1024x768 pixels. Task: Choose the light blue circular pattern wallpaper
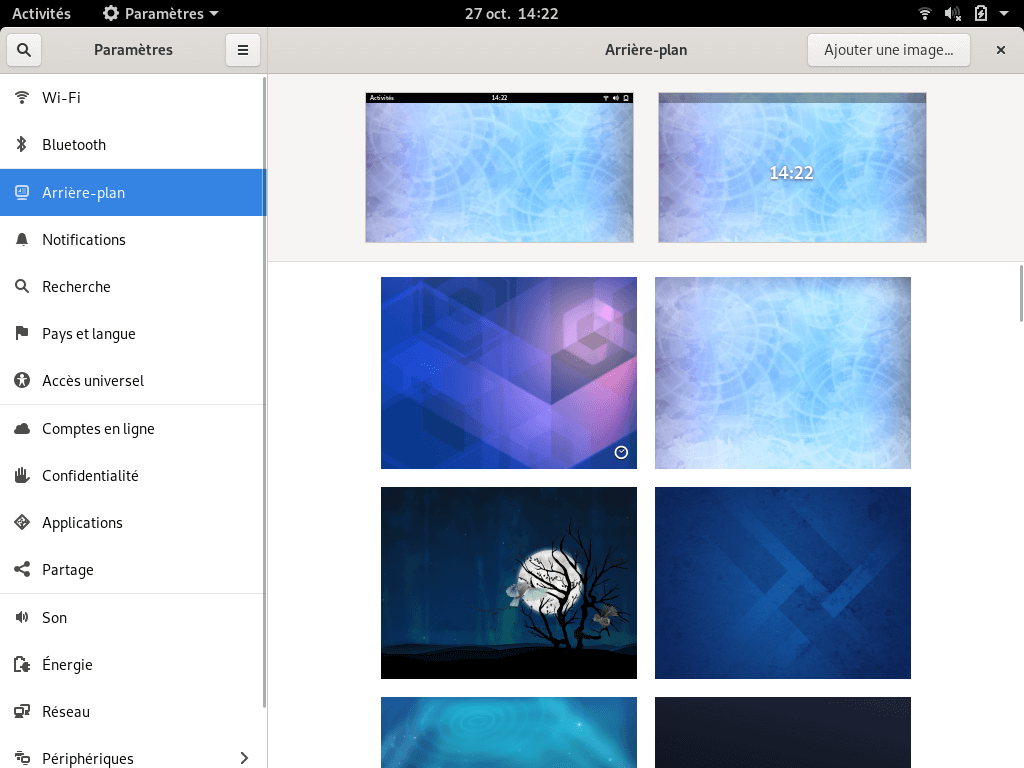pos(783,373)
